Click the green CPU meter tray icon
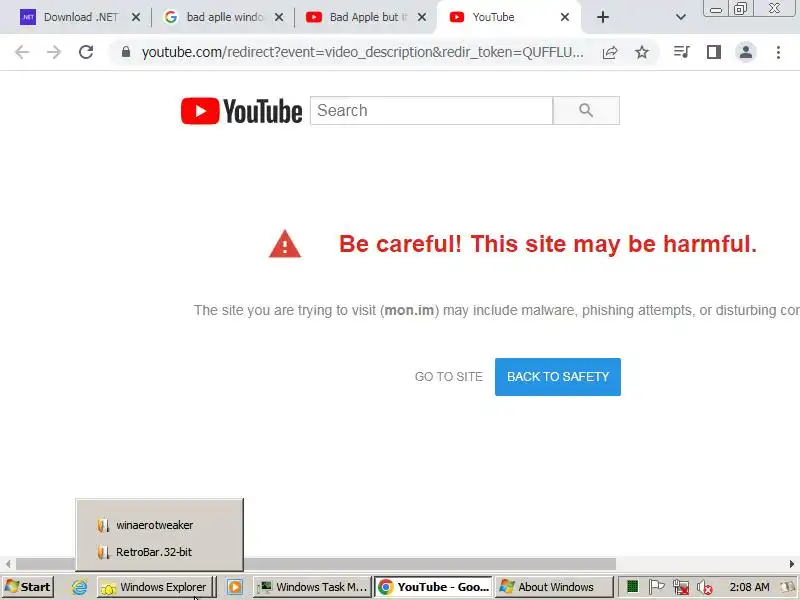The image size is (800, 600). [632, 587]
